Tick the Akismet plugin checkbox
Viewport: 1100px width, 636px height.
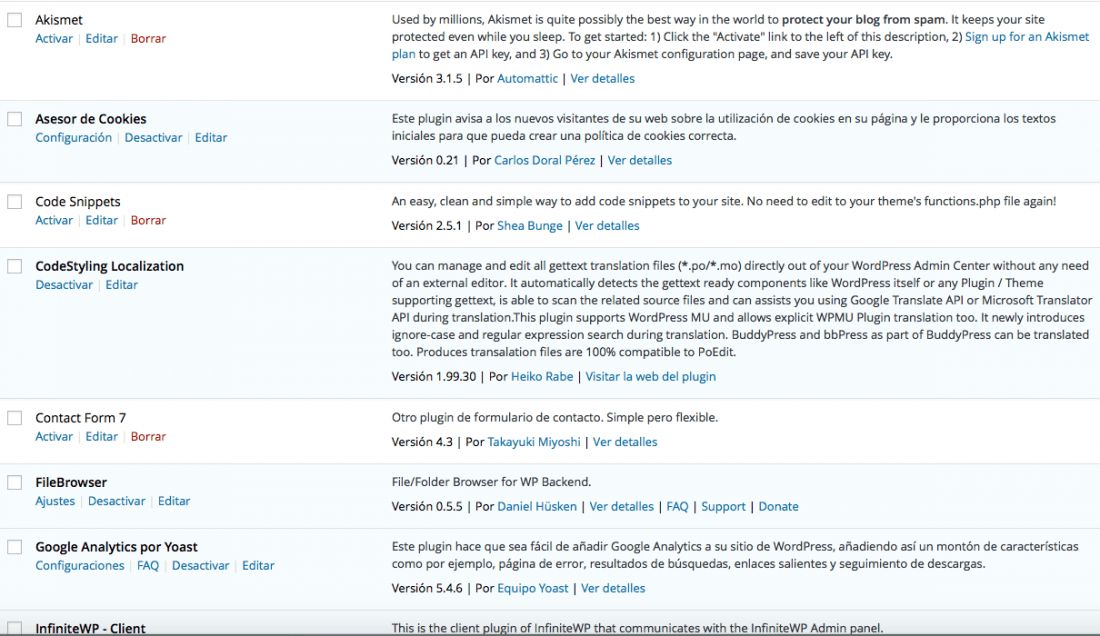point(15,20)
